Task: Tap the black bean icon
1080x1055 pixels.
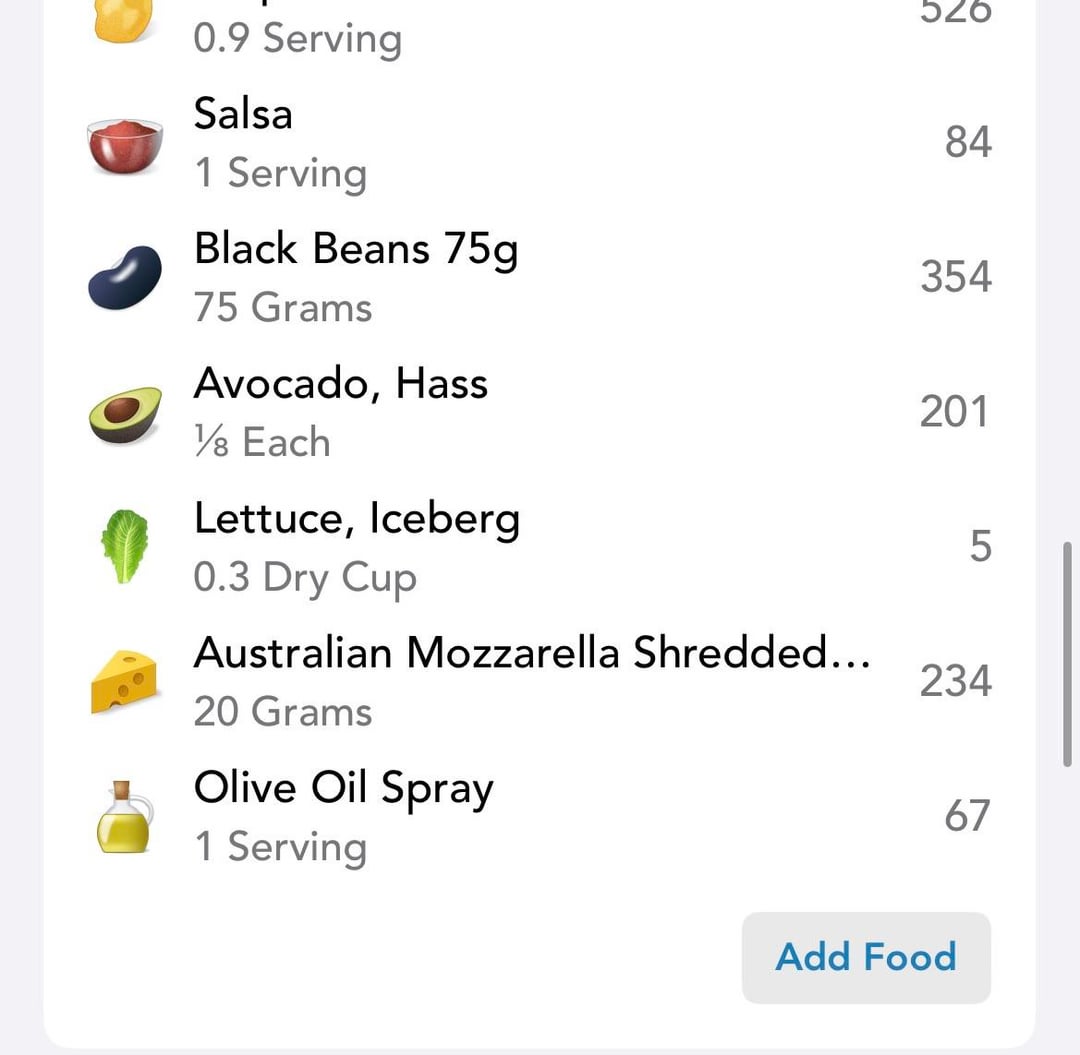Action: 125,278
